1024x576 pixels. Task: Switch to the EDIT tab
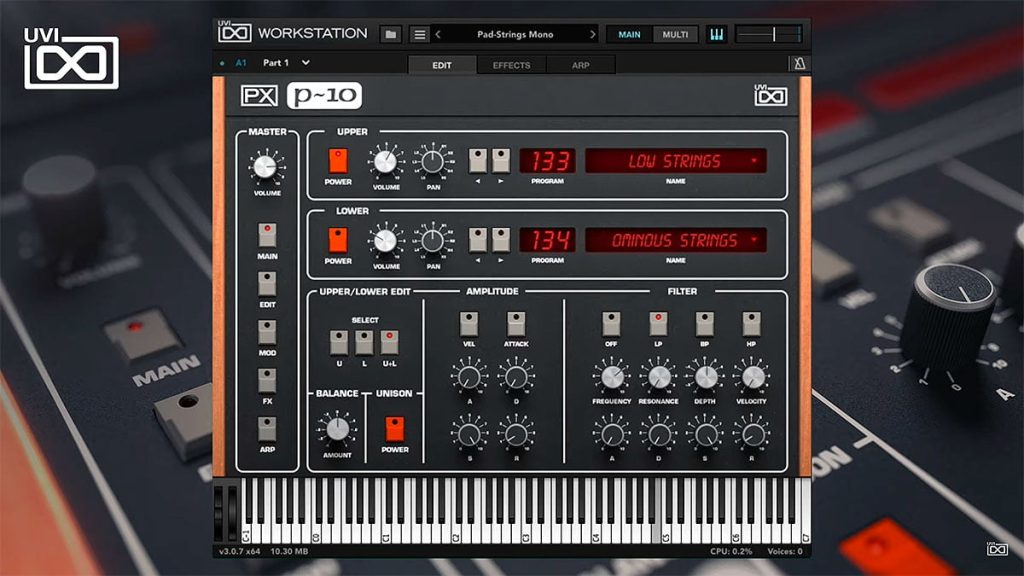click(442, 65)
